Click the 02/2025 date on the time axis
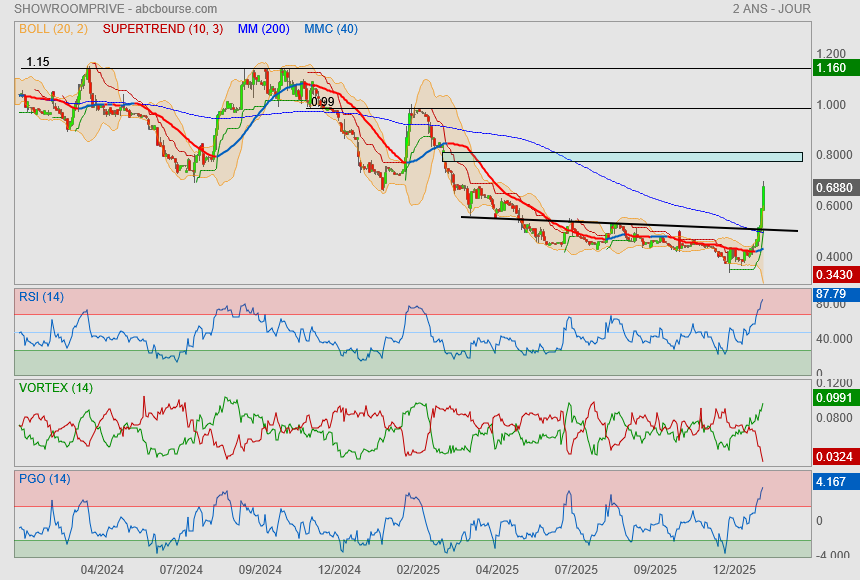 pos(419,569)
